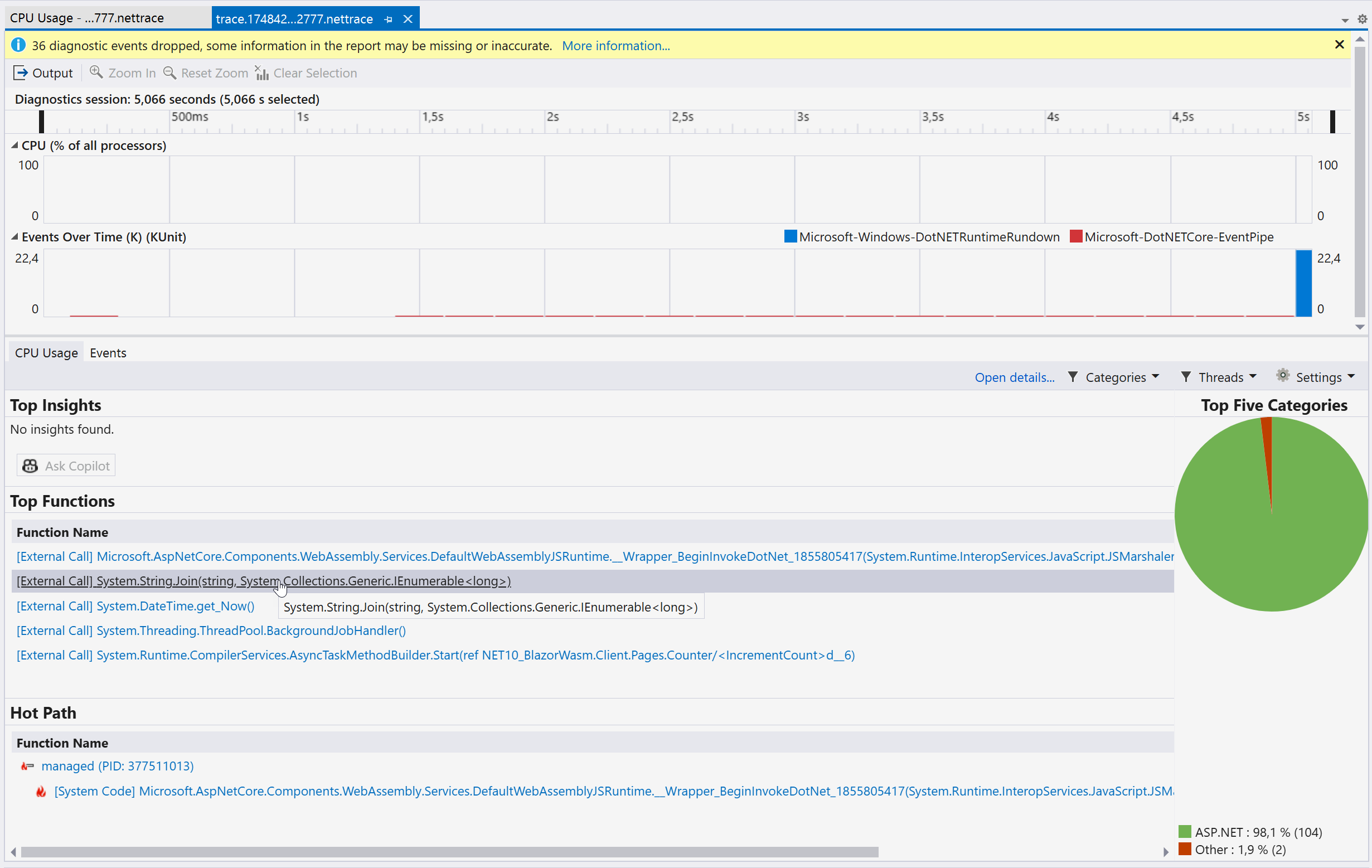
Task: Open the Categories filter dropdown
Action: (x=1113, y=377)
